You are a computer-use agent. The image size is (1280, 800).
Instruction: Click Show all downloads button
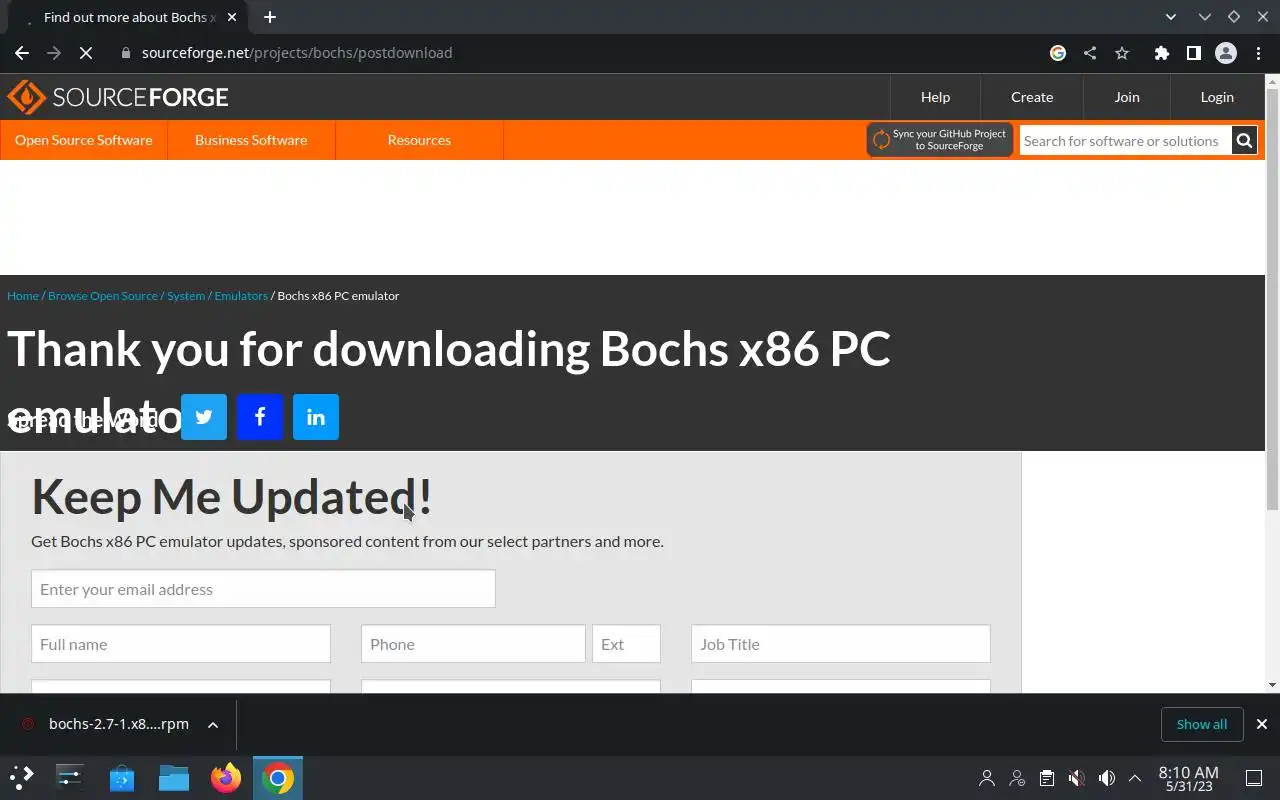[x=1202, y=724]
